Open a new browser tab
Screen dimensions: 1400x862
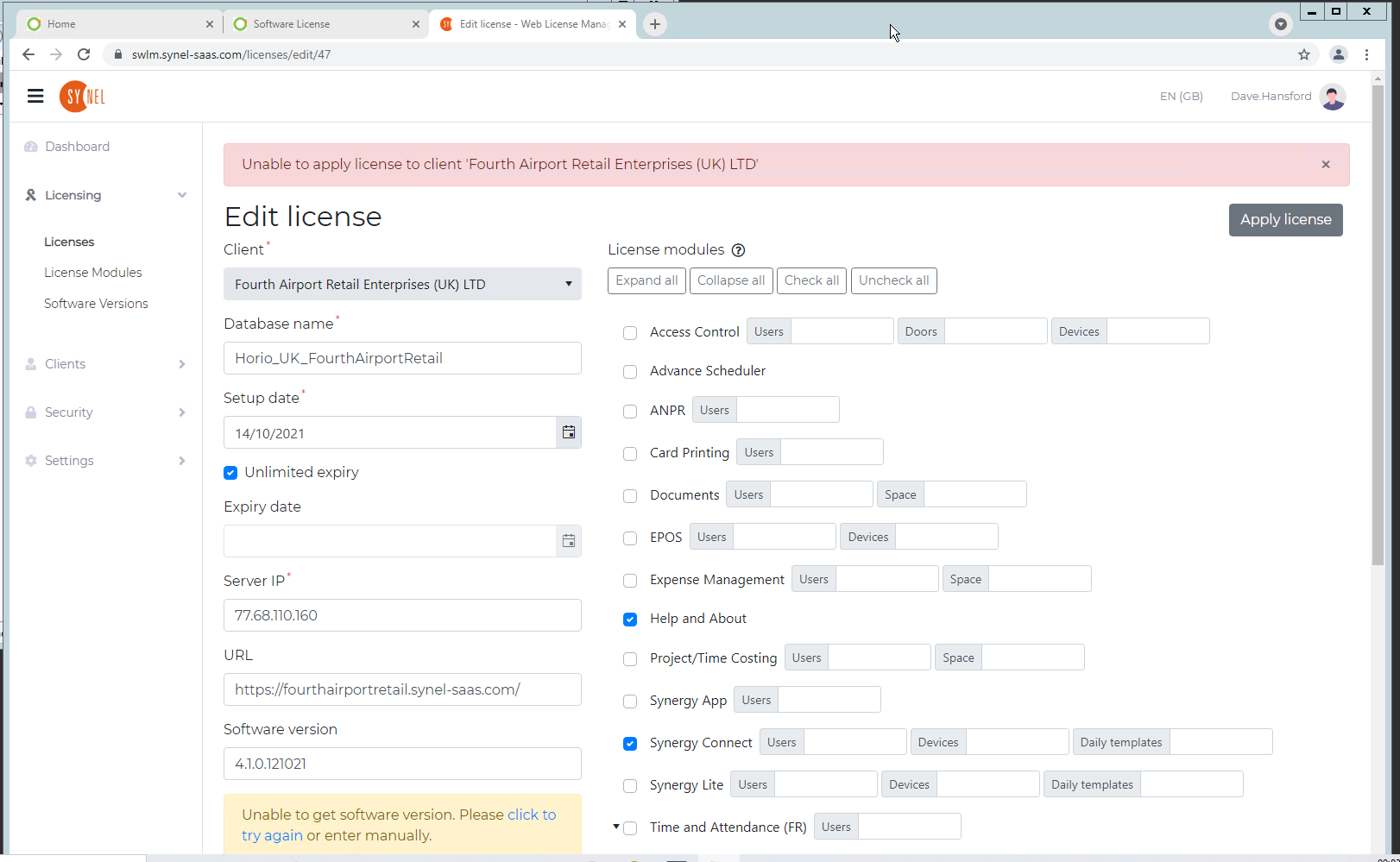tap(655, 24)
